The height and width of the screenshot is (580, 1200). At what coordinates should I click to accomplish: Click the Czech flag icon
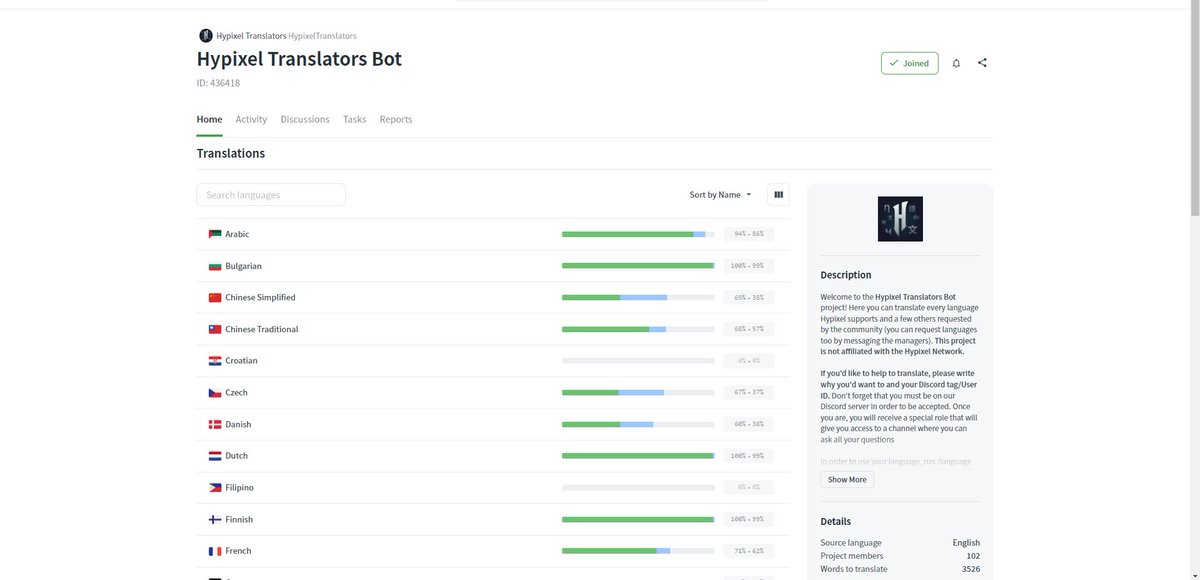[x=215, y=393]
